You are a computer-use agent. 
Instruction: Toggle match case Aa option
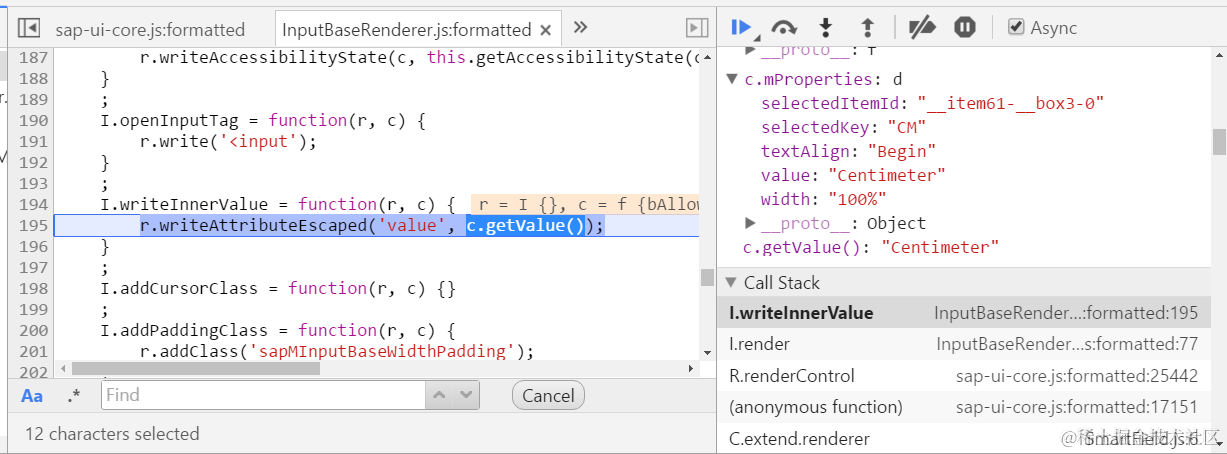pos(32,396)
